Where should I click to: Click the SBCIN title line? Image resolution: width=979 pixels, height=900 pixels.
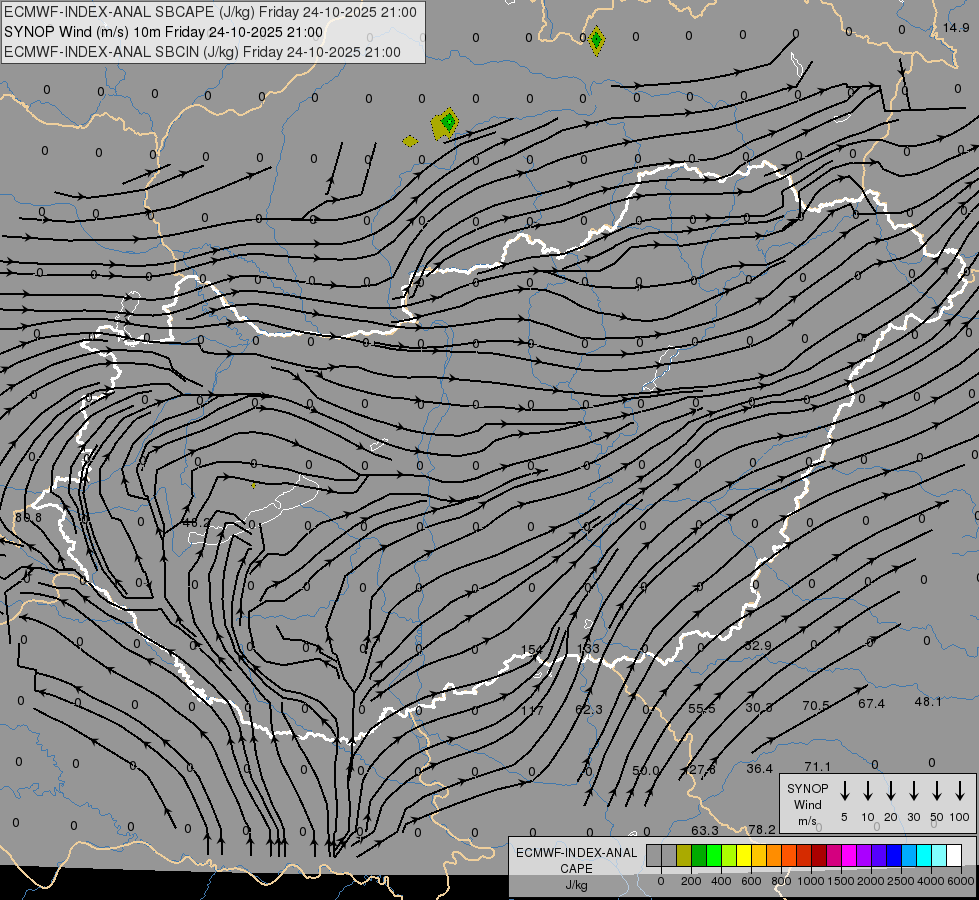click(202, 52)
